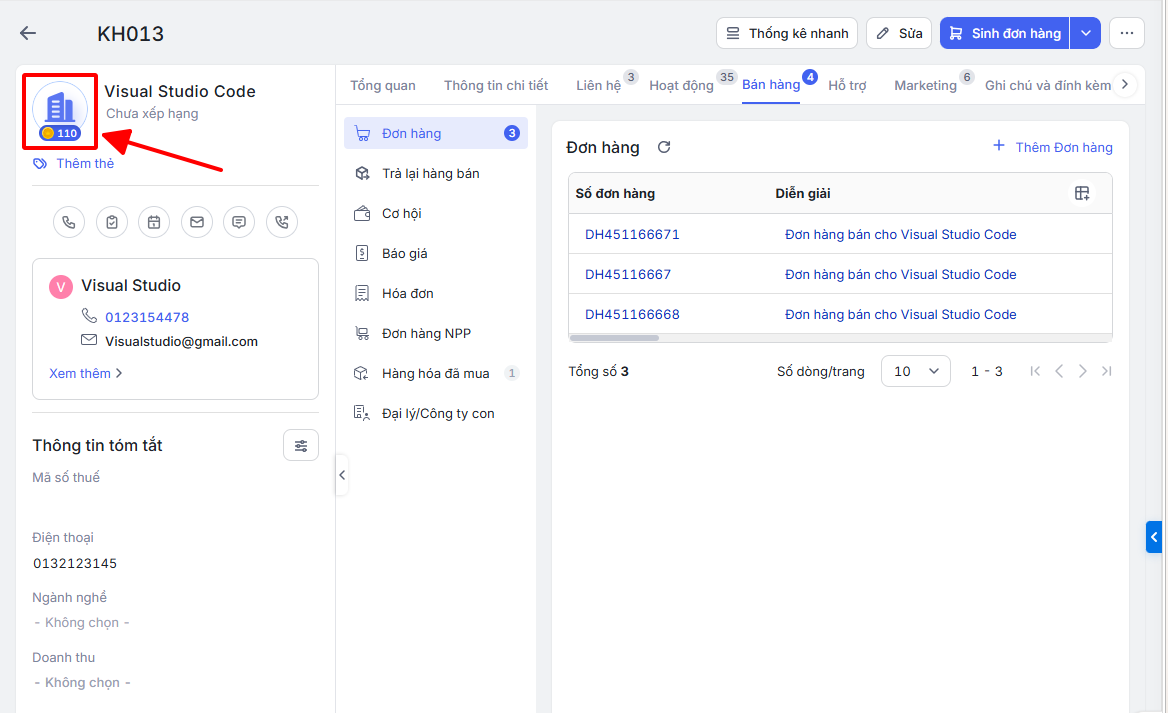Open Trả lại hàng bán section
Screen dimensions: 1168x713
436,174
